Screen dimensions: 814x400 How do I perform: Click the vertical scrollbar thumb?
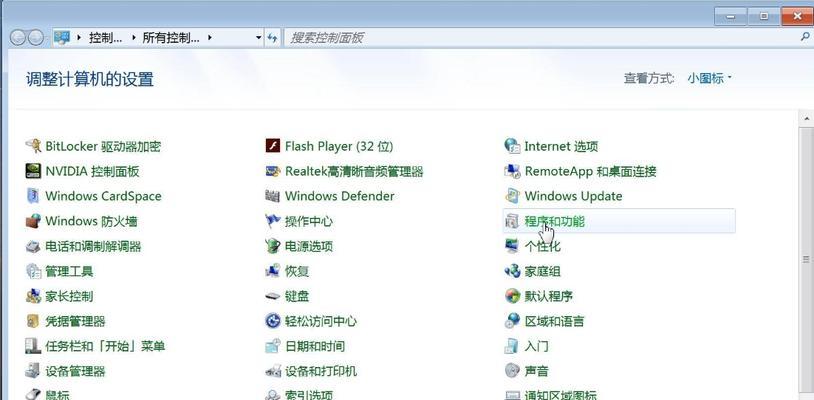pos(807,259)
